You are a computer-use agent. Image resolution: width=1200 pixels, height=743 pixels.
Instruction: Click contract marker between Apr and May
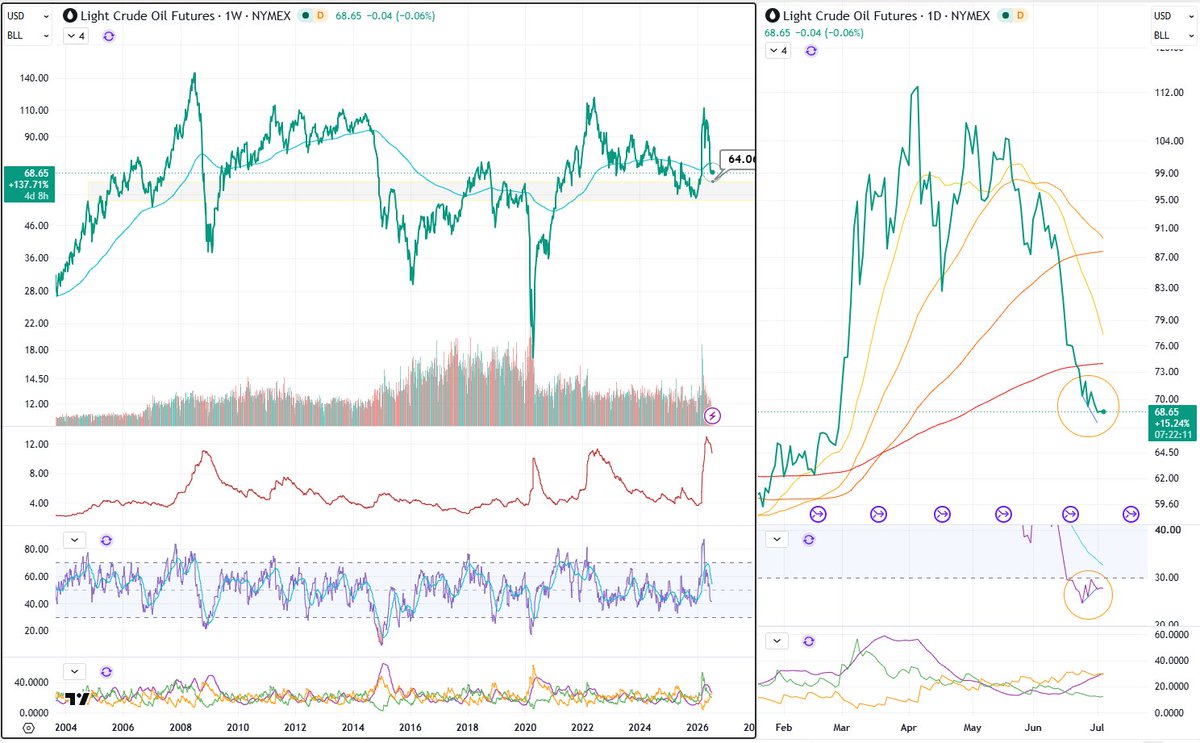(942, 514)
